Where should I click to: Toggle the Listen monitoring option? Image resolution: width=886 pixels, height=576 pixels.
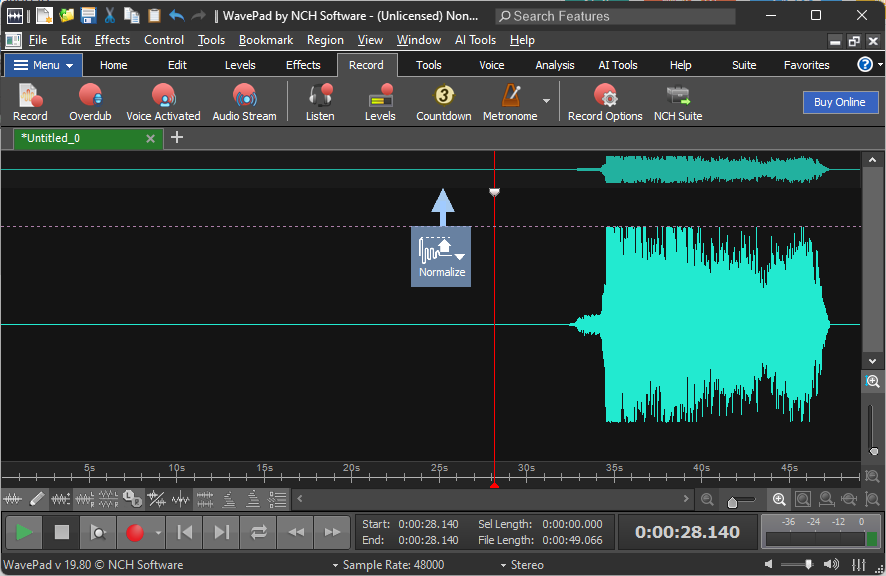(x=320, y=100)
